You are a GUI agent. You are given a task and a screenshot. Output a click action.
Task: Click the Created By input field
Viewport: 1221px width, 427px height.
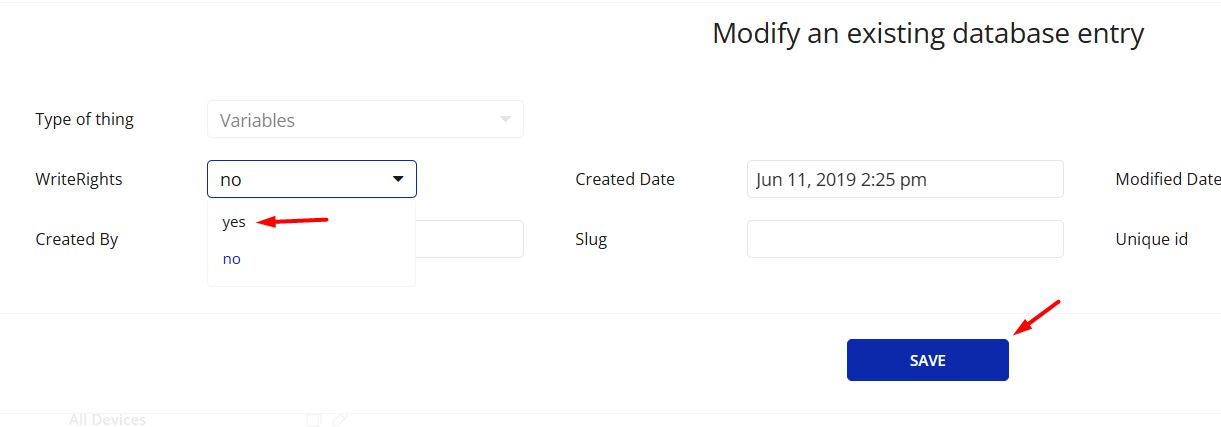click(469, 239)
